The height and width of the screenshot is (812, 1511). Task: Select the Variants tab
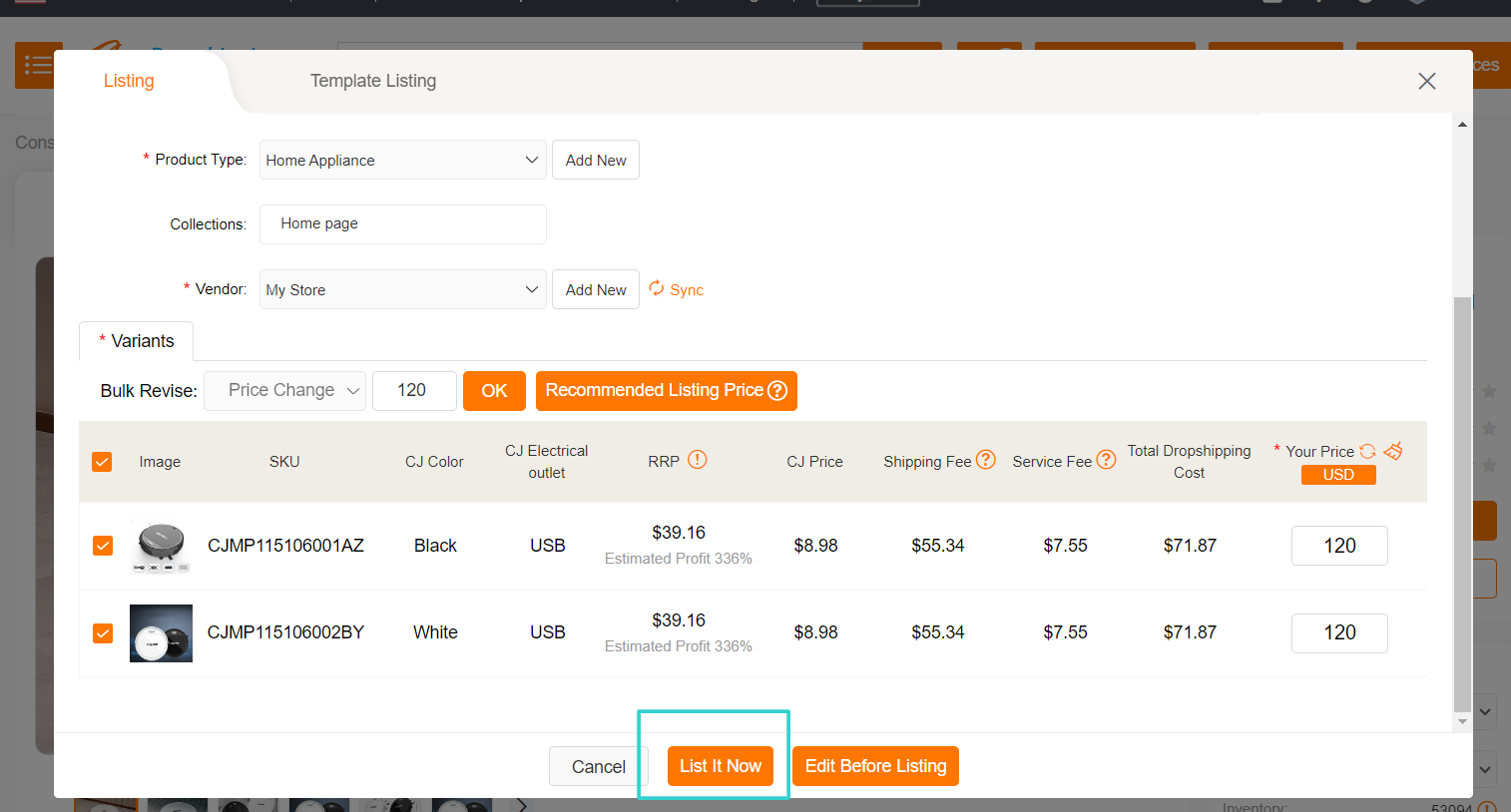(x=137, y=341)
